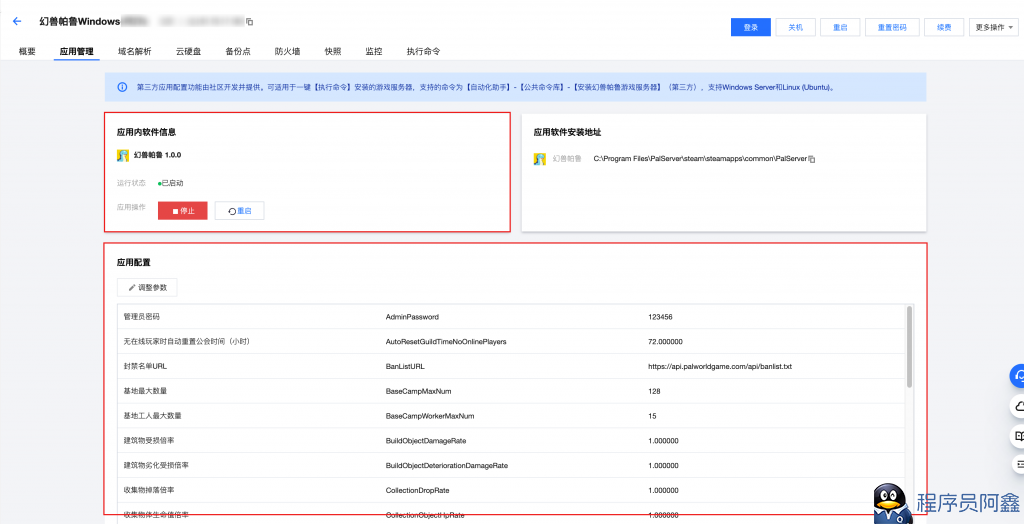Image resolution: width=1024 pixels, height=524 pixels.
Task: Open the cloud shortcut on right edge
Action: pyautogui.click(x=1017, y=406)
